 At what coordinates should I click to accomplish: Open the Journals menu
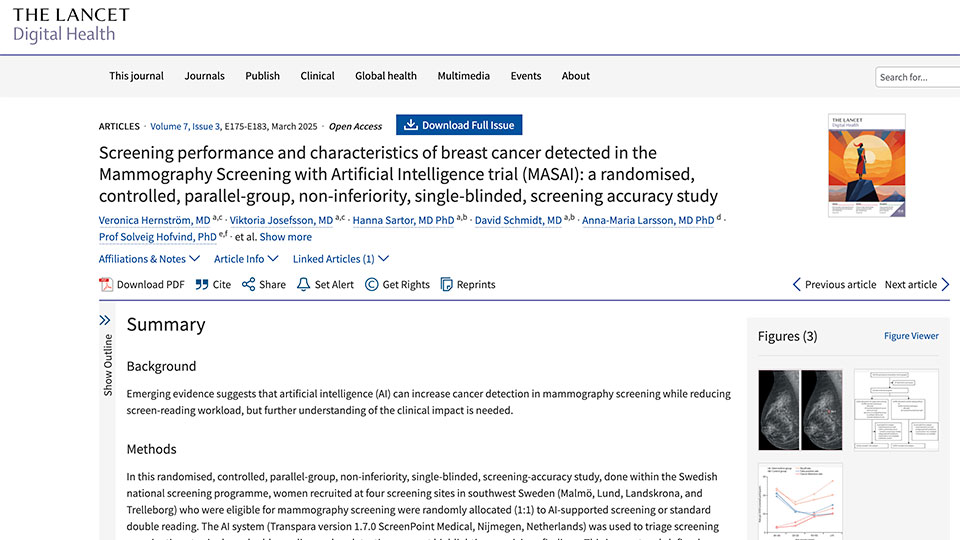(x=203, y=76)
